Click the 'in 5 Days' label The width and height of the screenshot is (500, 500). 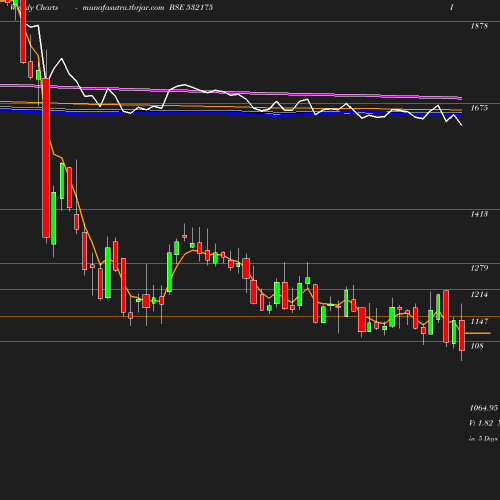coord(483,439)
